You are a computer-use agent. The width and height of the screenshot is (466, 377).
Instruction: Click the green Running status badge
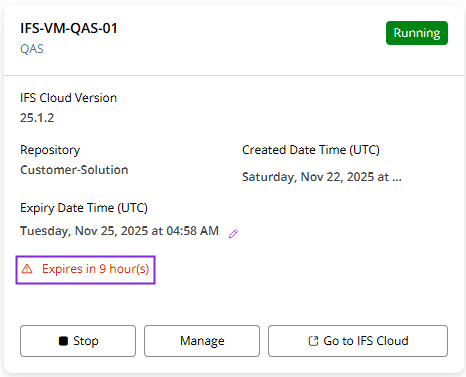tap(417, 33)
